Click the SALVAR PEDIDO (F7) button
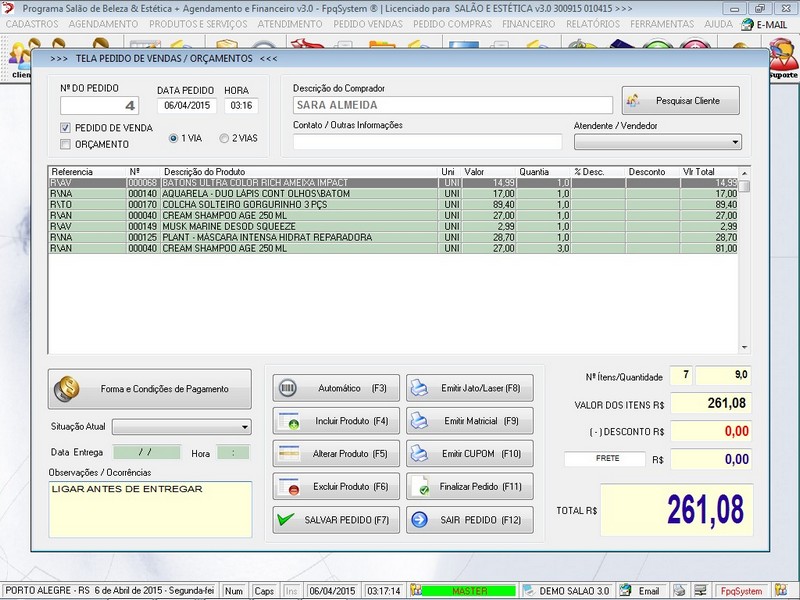The width and height of the screenshot is (800, 600). [x=336, y=520]
